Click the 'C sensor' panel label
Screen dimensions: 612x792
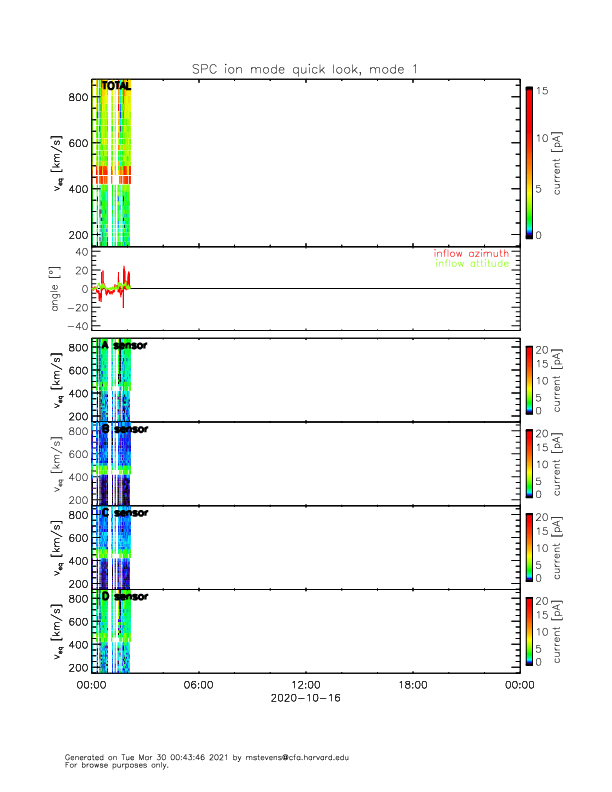coord(125,513)
